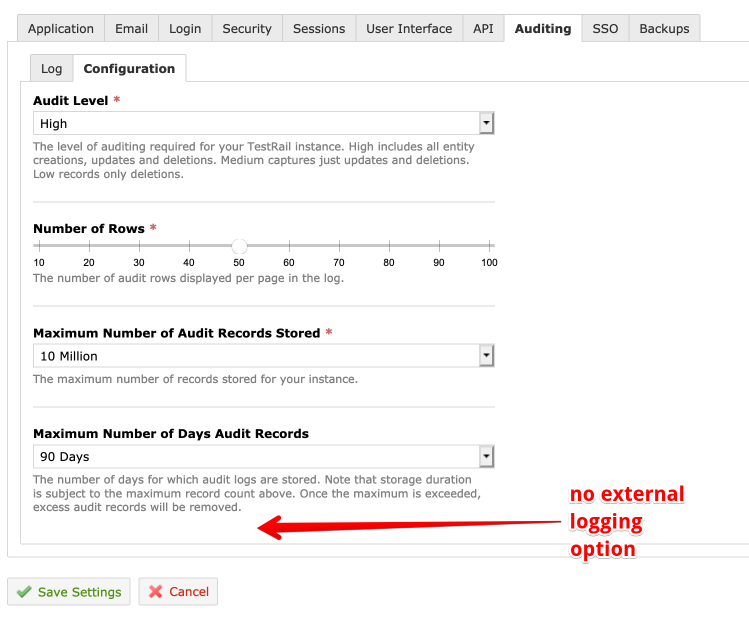Switch to the Log subtab
The height and width of the screenshot is (622, 749).
click(51, 69)
